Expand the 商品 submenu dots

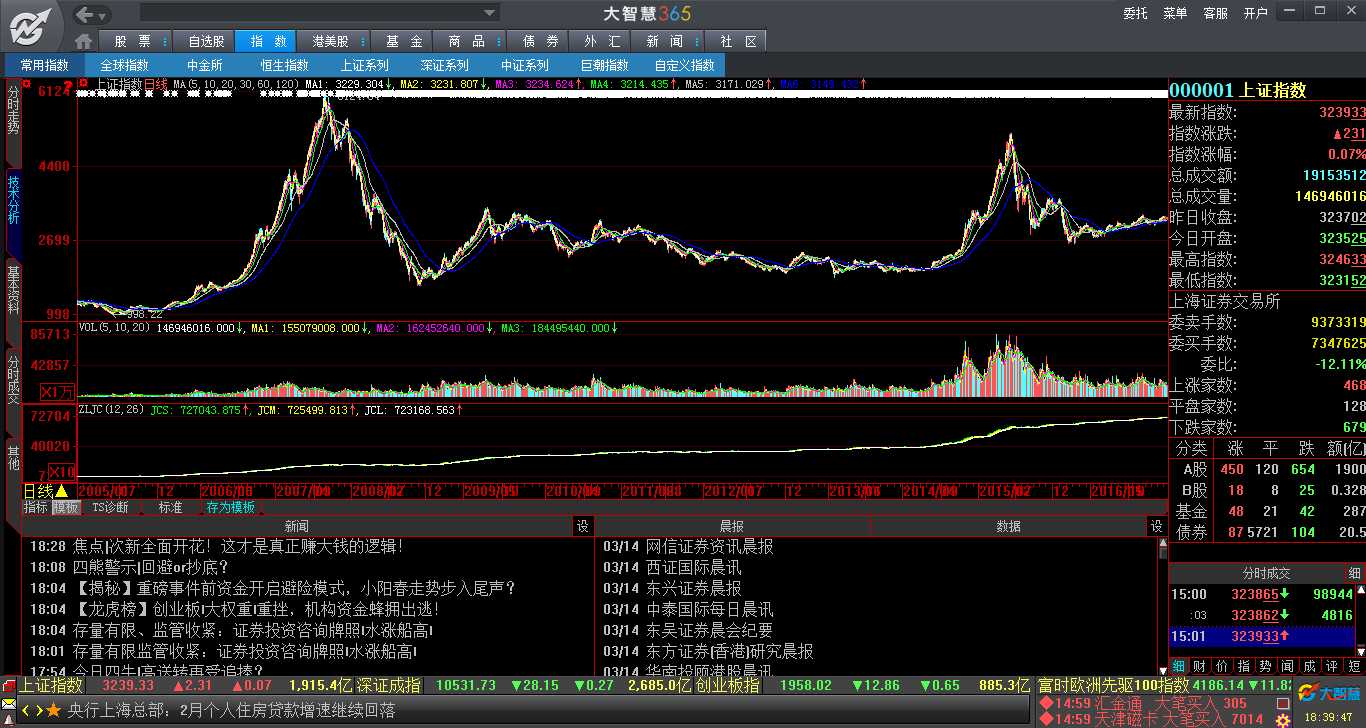click(x=497, y=41)
